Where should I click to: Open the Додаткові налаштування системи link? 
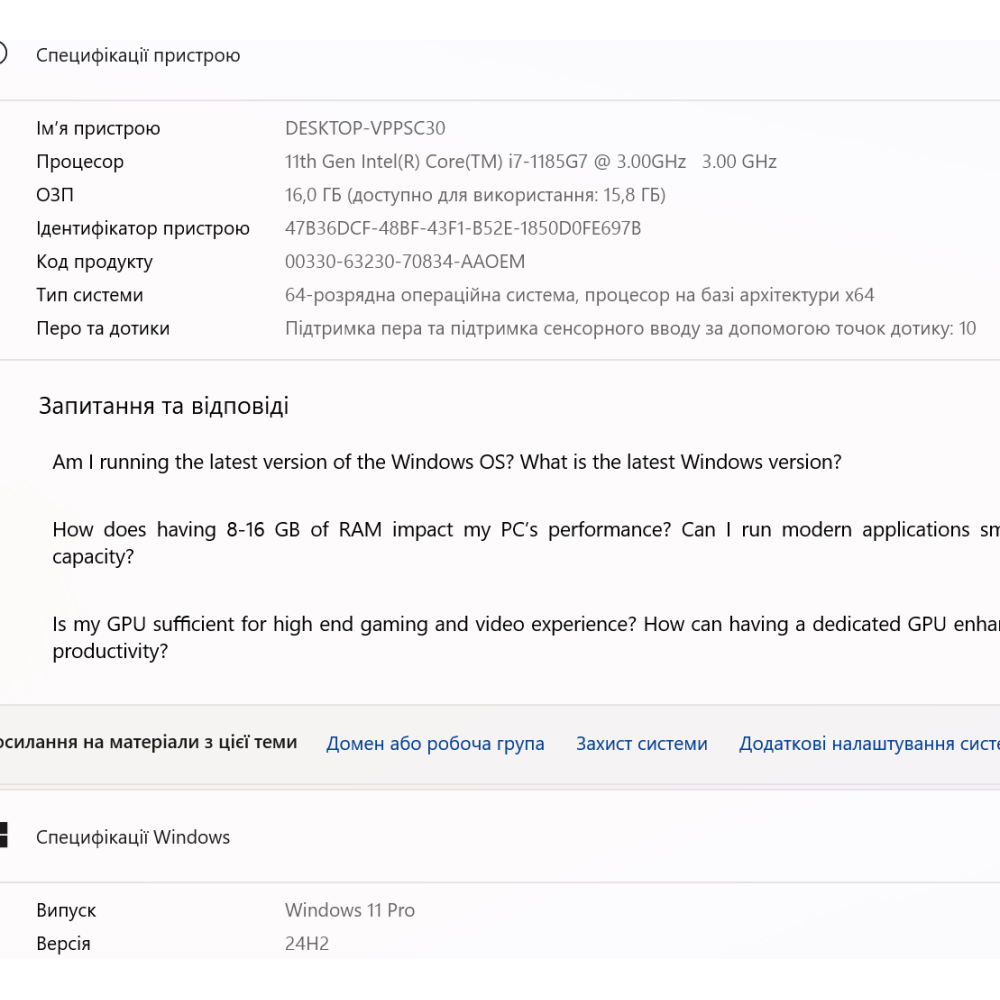[868, 743]
